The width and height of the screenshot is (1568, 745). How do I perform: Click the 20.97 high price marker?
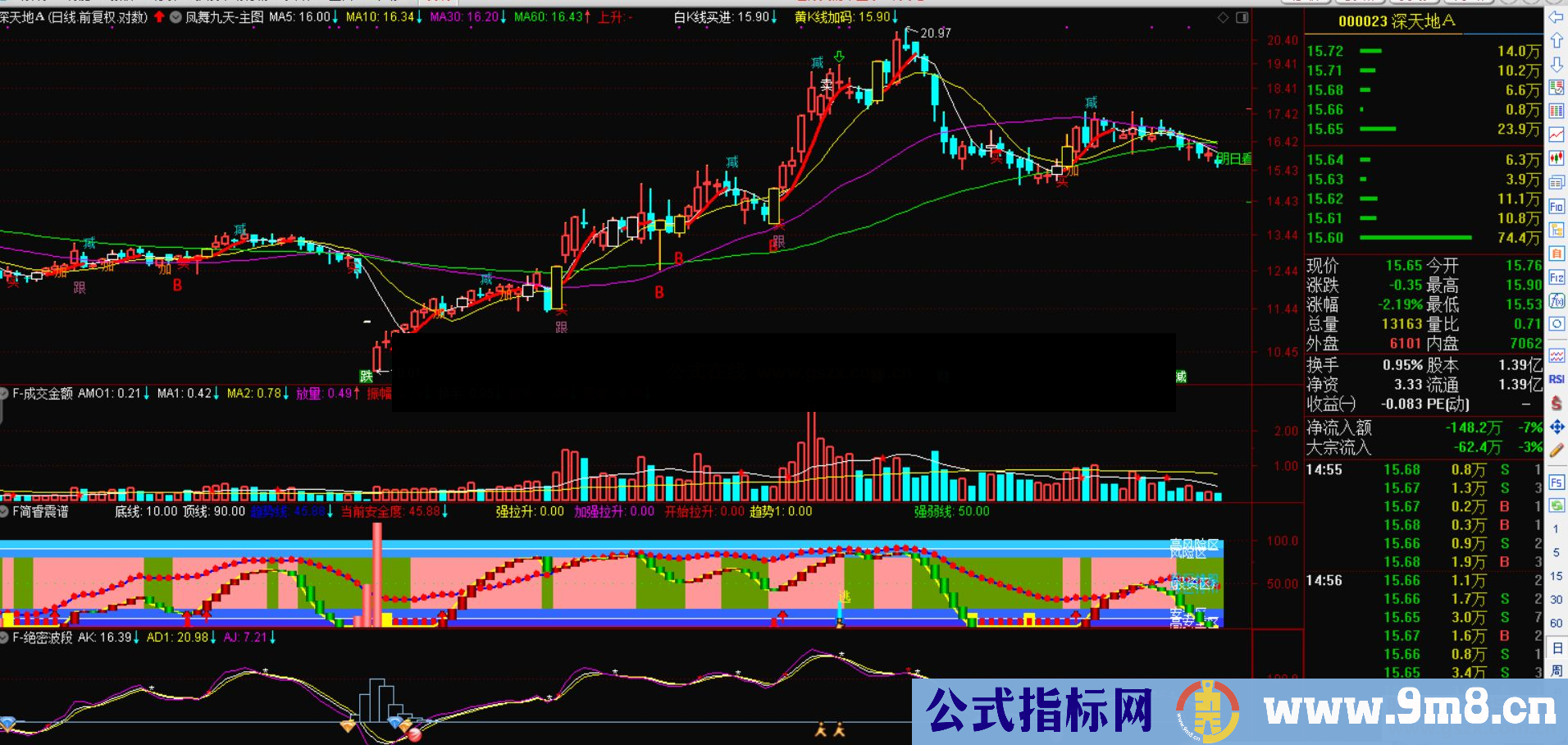[936, 33]
